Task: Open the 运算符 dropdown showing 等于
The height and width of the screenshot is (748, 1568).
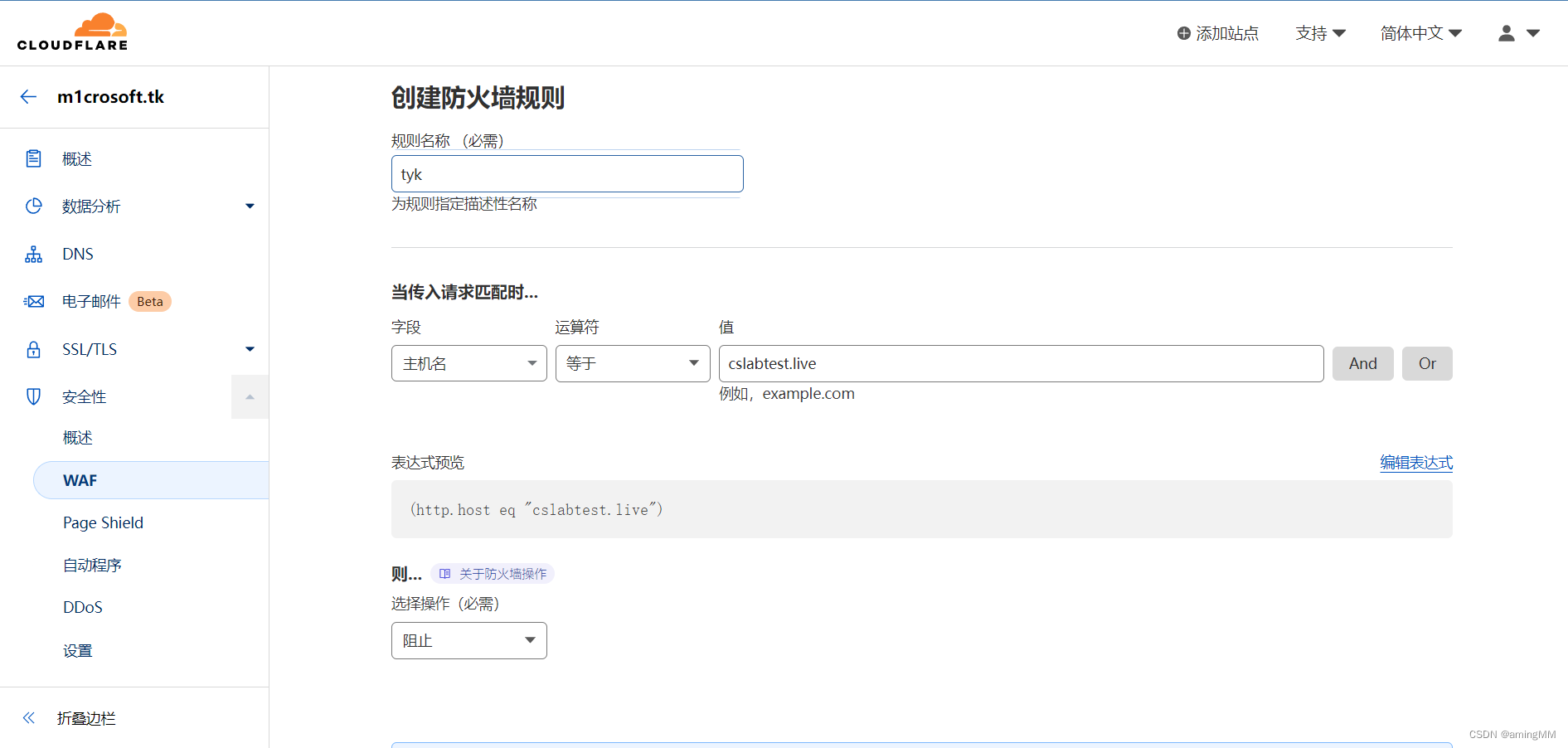Action: tap(633, 363)
